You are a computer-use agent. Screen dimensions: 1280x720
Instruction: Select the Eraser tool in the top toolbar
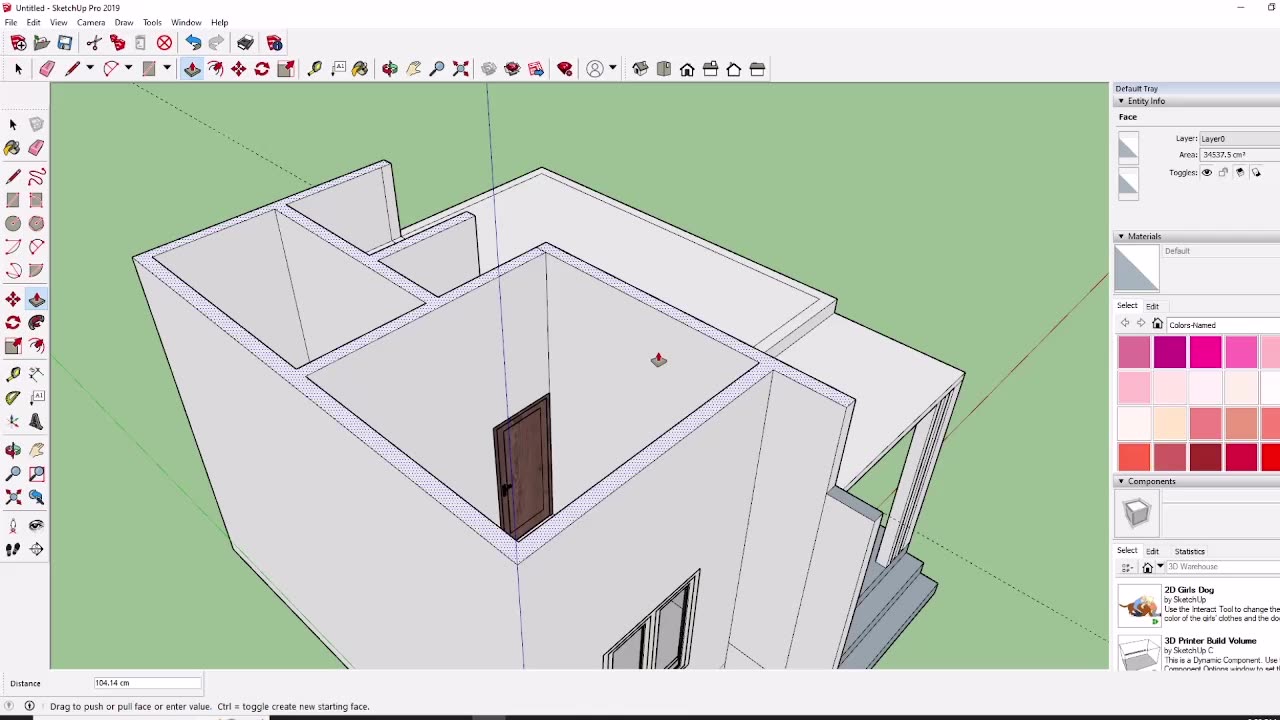coord(47,69)
